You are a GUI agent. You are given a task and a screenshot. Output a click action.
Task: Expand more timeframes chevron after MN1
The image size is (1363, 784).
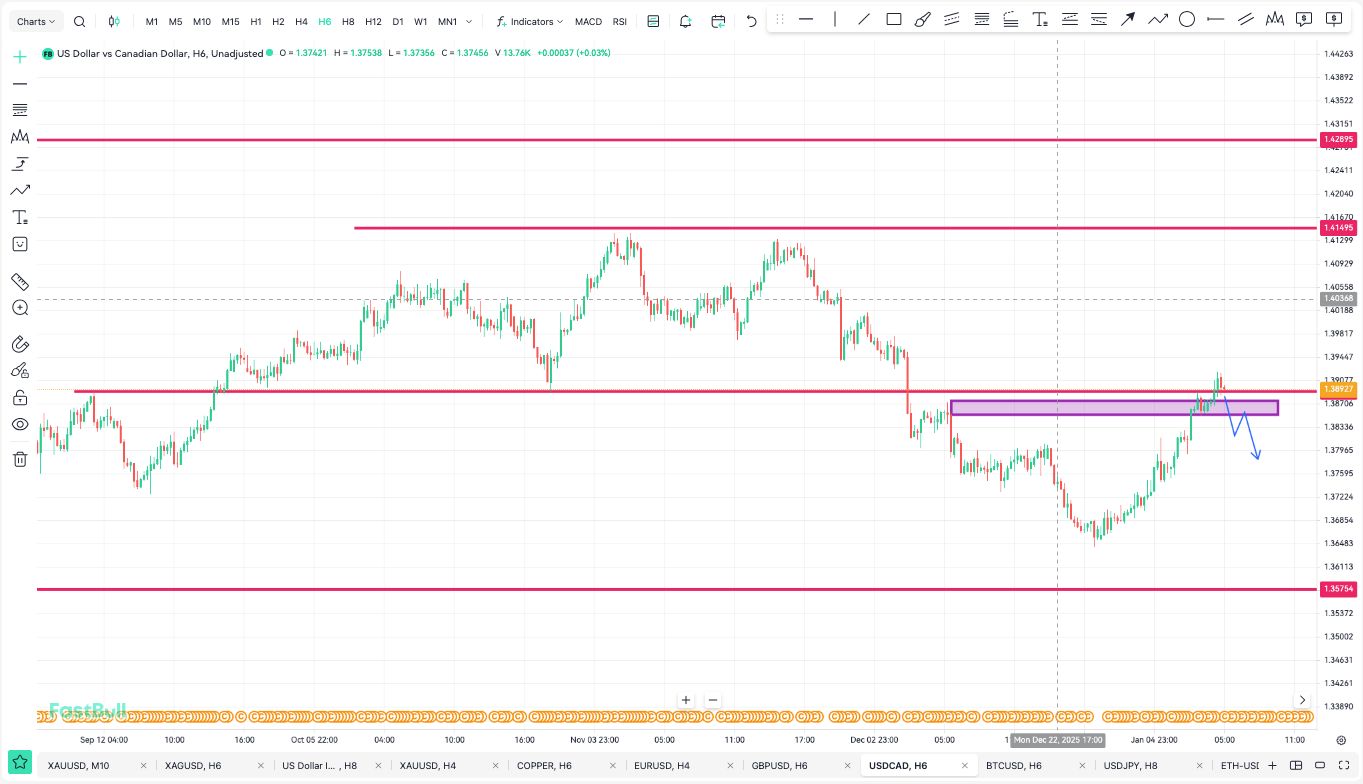(469, 21)
